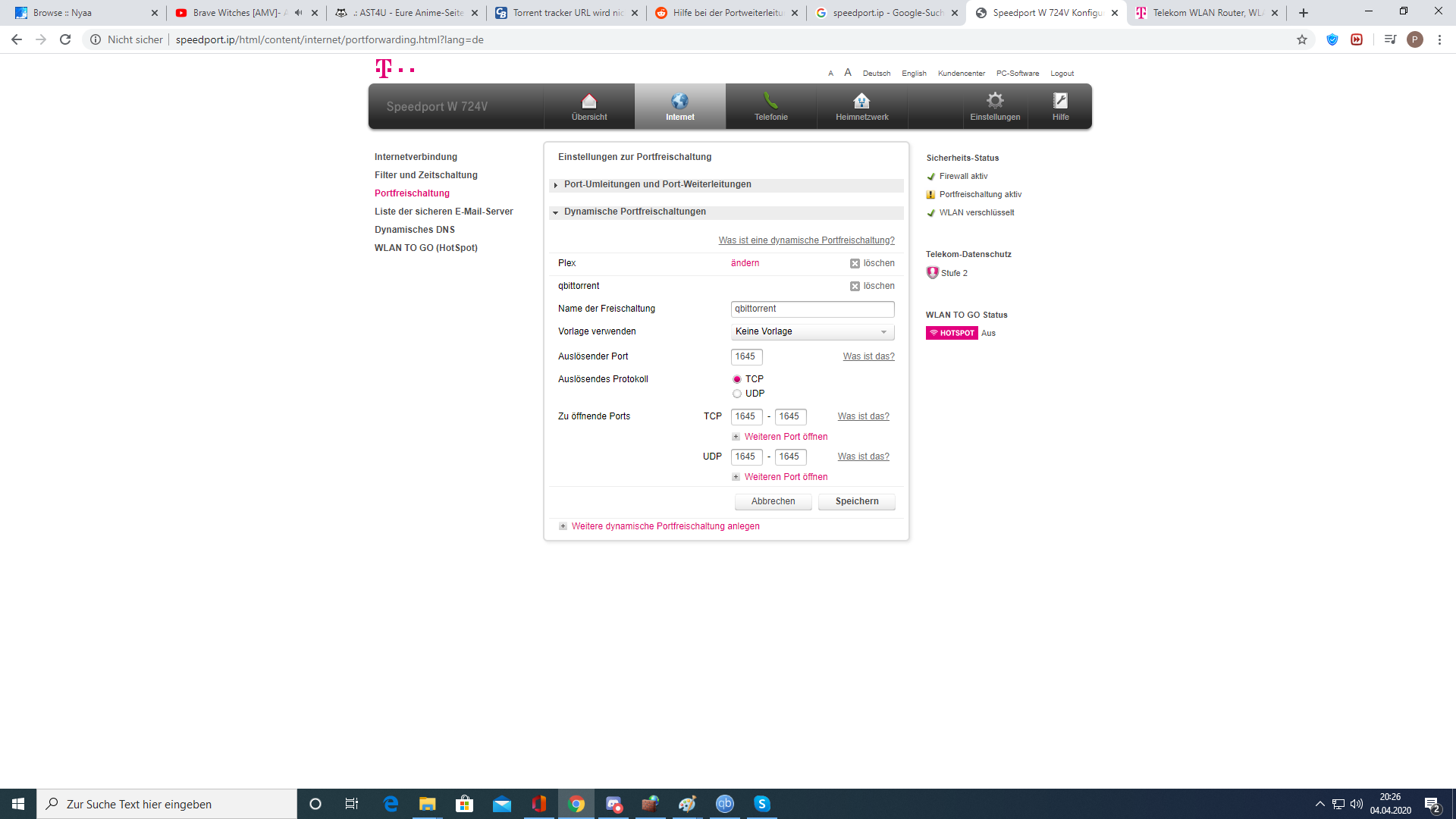The image size is (1456, 819).
Task: Delete the Plex entry via löschen icon
Action: point(855,264)
